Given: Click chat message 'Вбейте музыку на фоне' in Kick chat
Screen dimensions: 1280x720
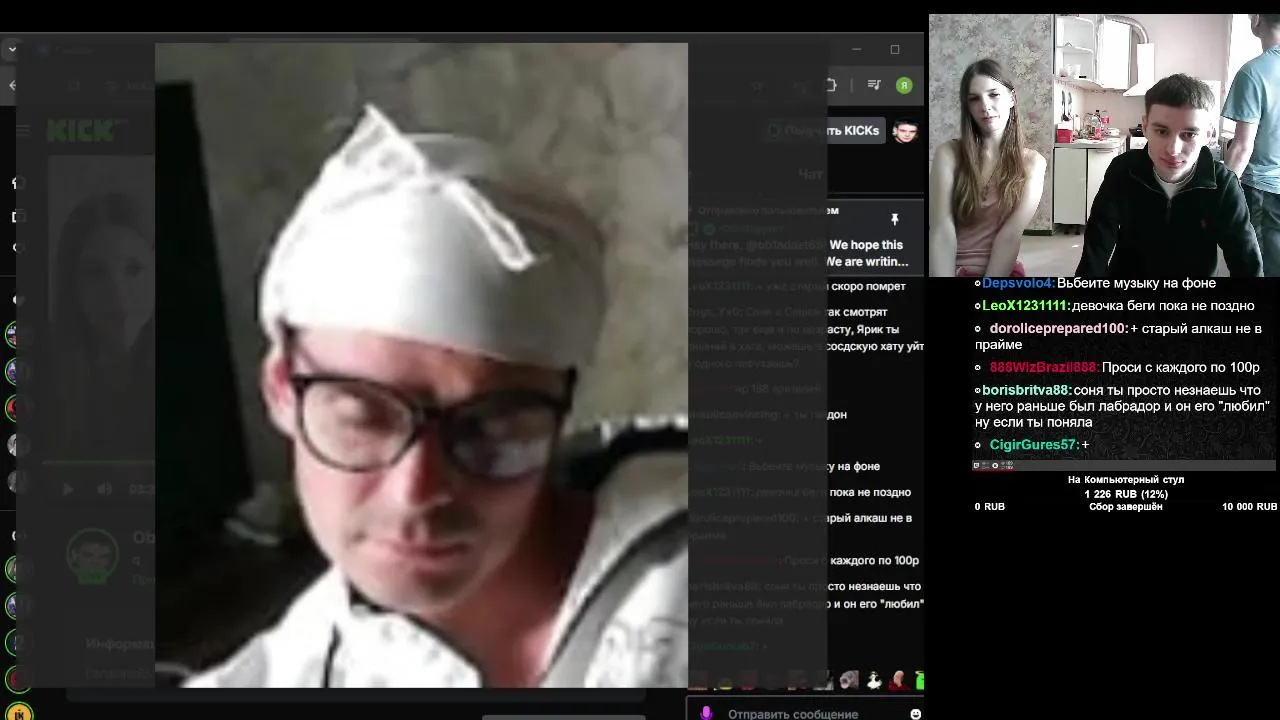Looking at the screenshot, I should click(814, 466).
